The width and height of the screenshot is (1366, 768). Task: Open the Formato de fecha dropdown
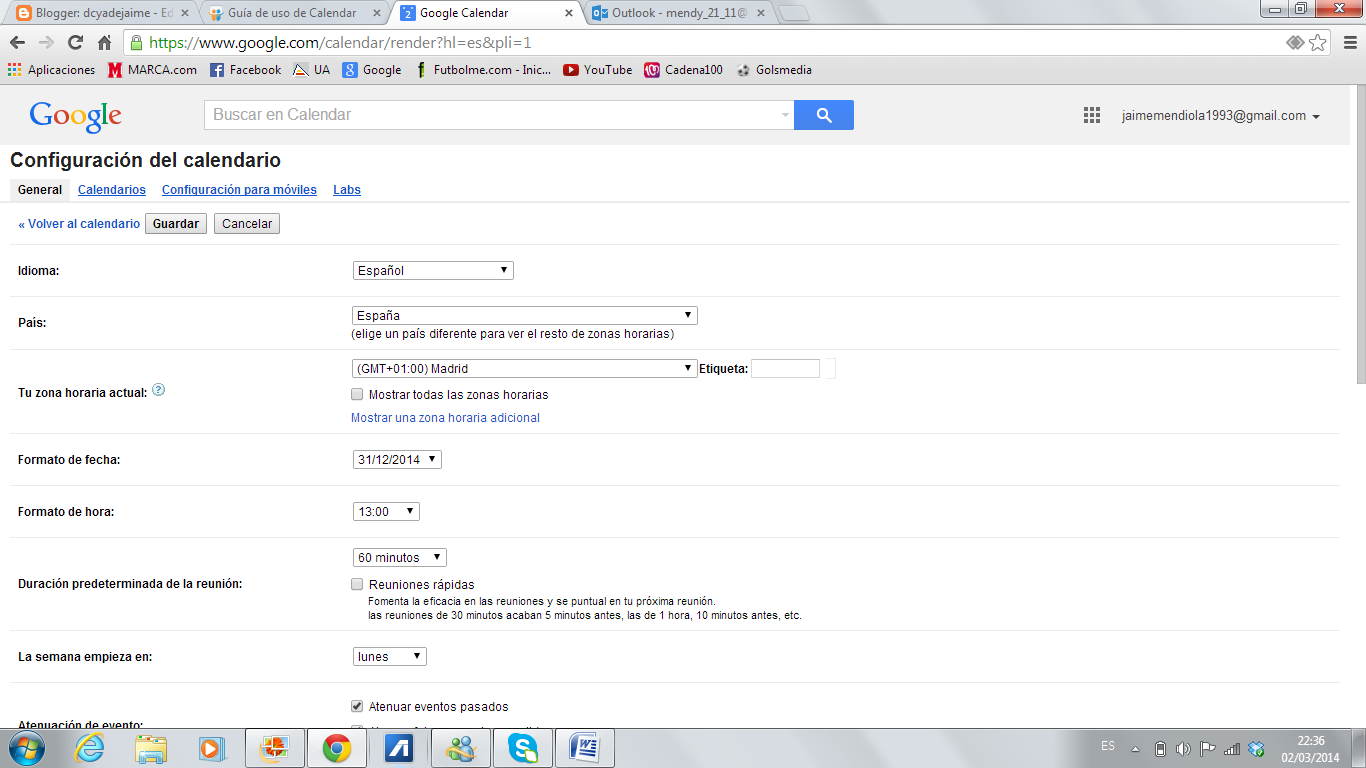pyautogui.click(x=397, y=459)
